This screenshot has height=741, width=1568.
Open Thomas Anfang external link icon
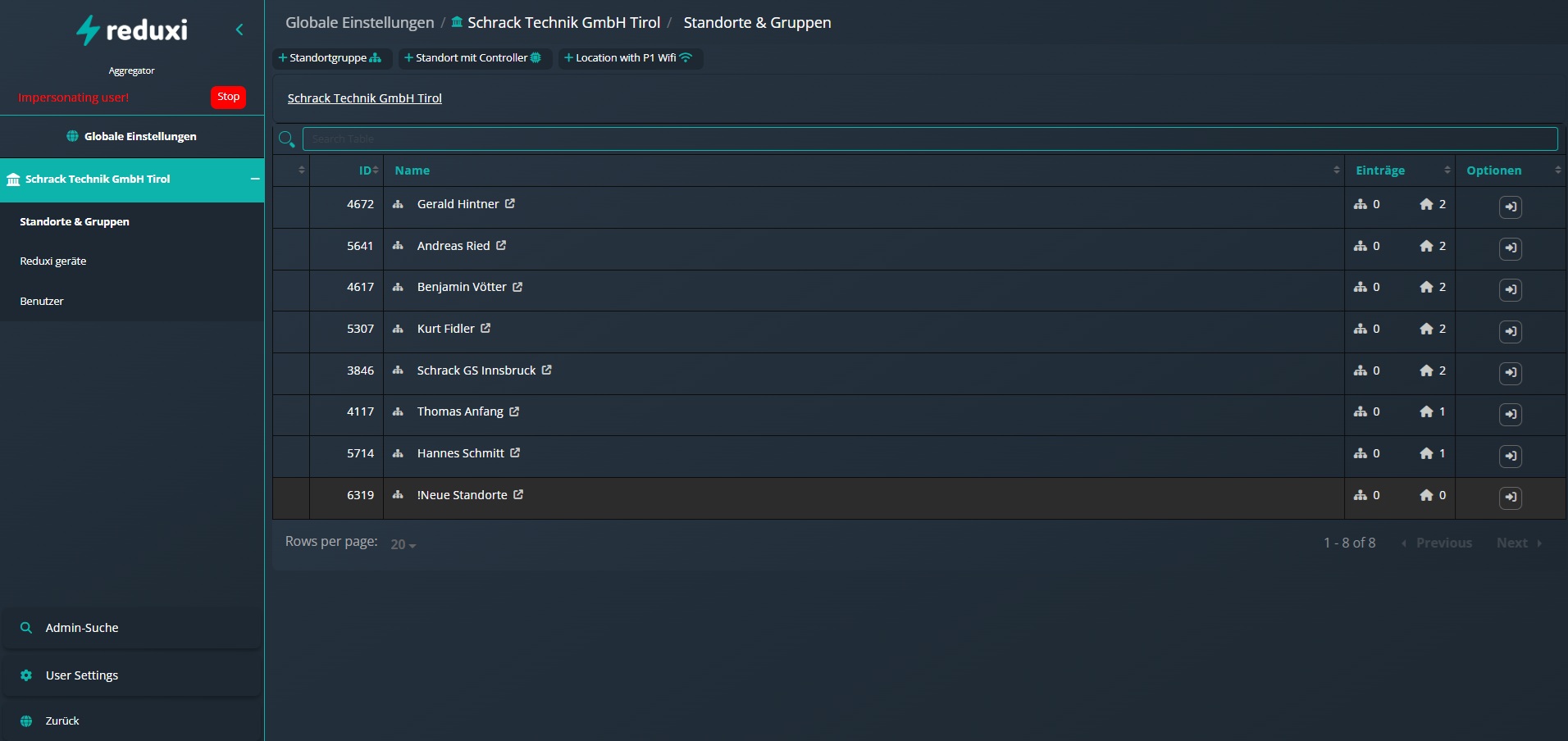click(x=514, y=411)
